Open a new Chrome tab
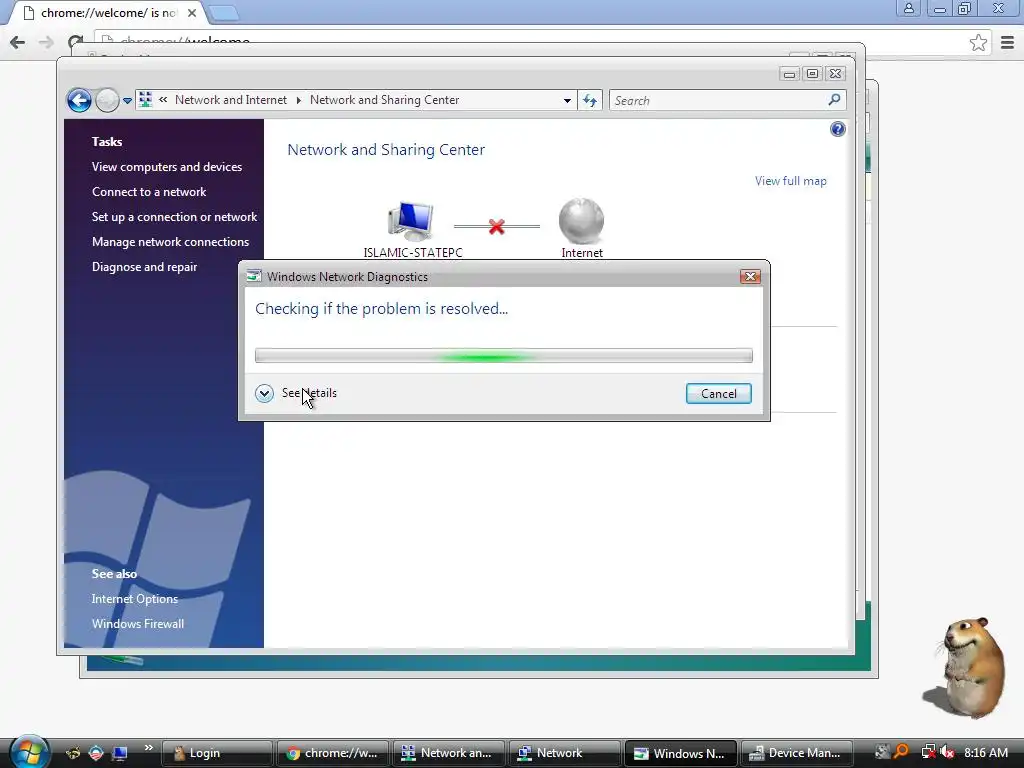 point(224,13)
